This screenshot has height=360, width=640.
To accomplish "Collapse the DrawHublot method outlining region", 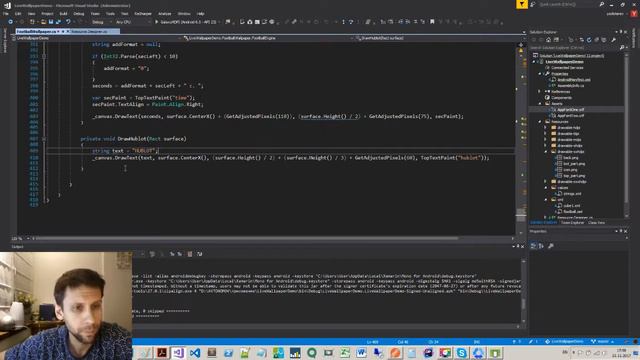I will click(44, 139).
